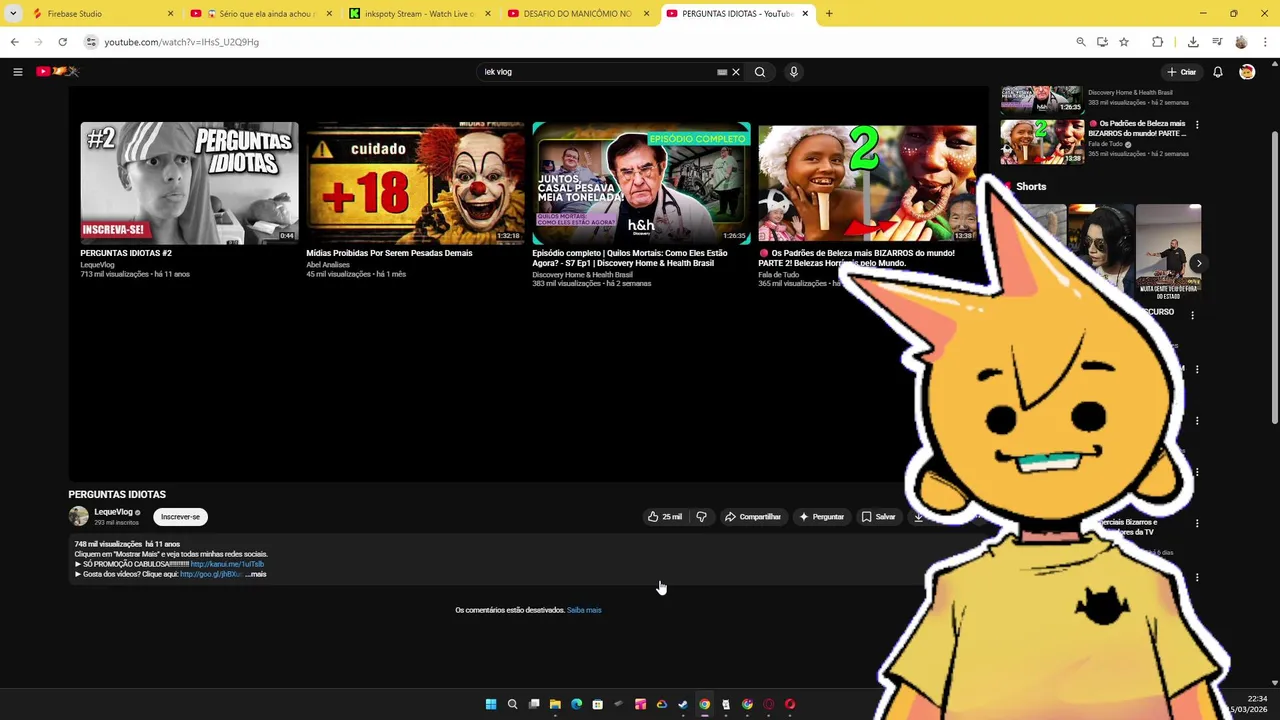The height and width of the screenshot is (720, 1280).
Task: Open Quilos Mortais episode thumbnail
Action: tap(641, 183)
